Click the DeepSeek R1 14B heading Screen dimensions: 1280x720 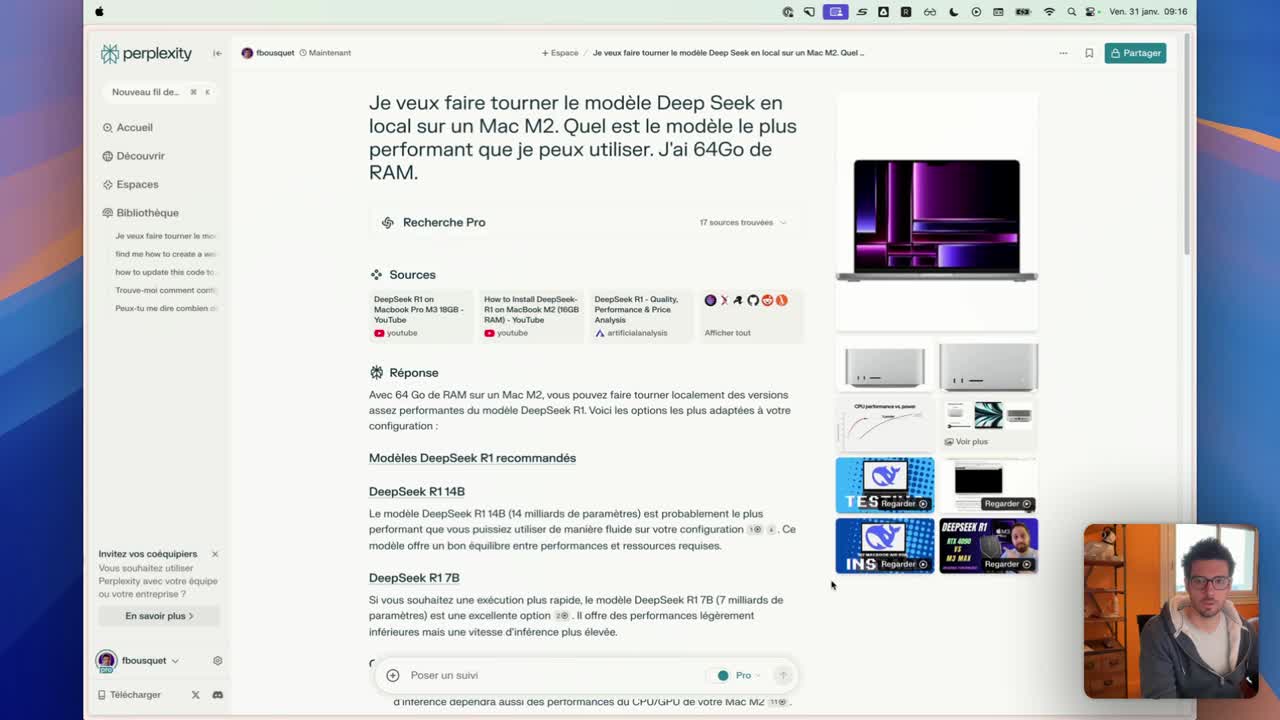(x=416, y=492)
